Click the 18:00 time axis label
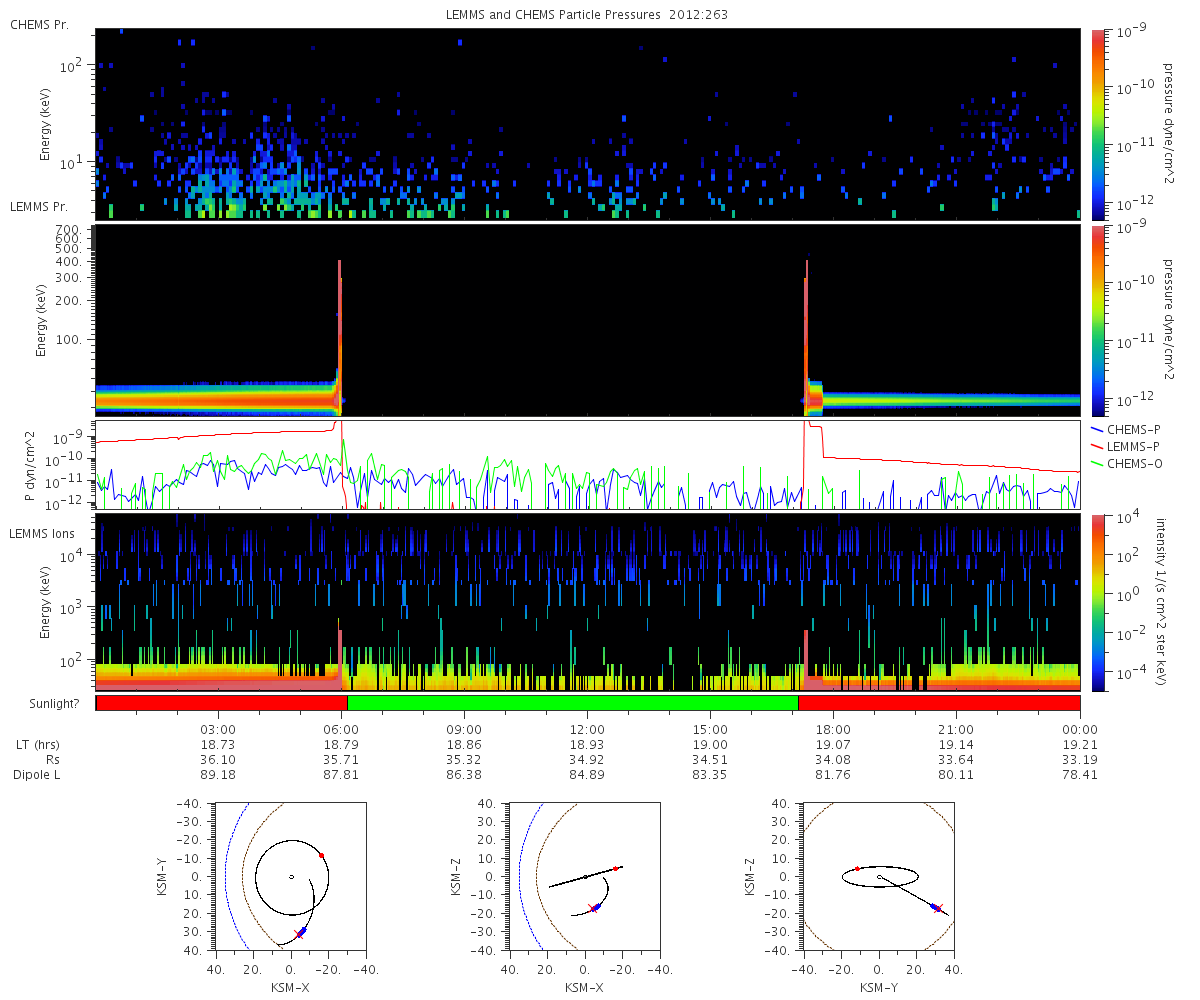The width and height of the screenshot is (1200, 1000). [x=833, y=729]
